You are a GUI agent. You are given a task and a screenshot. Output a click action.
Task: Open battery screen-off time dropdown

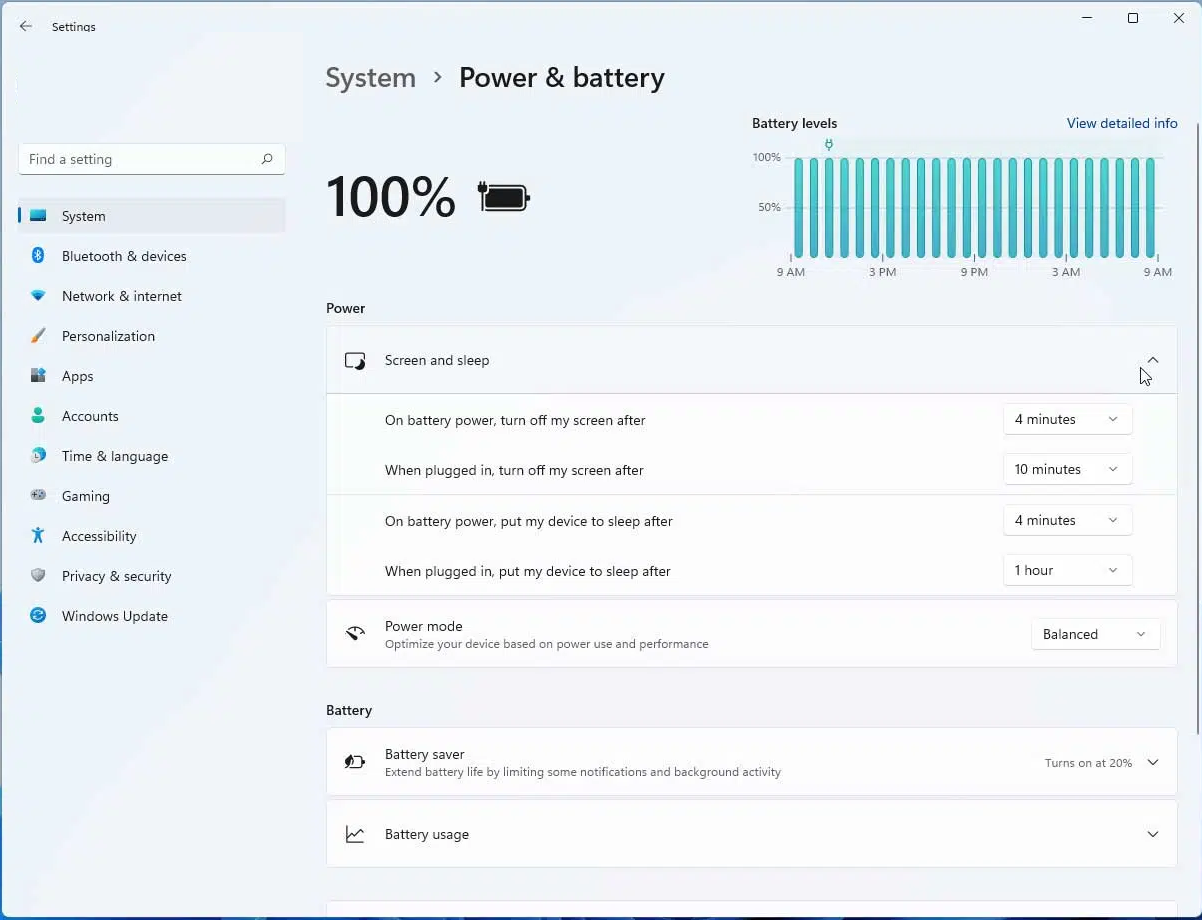(x=1067, y=420)
